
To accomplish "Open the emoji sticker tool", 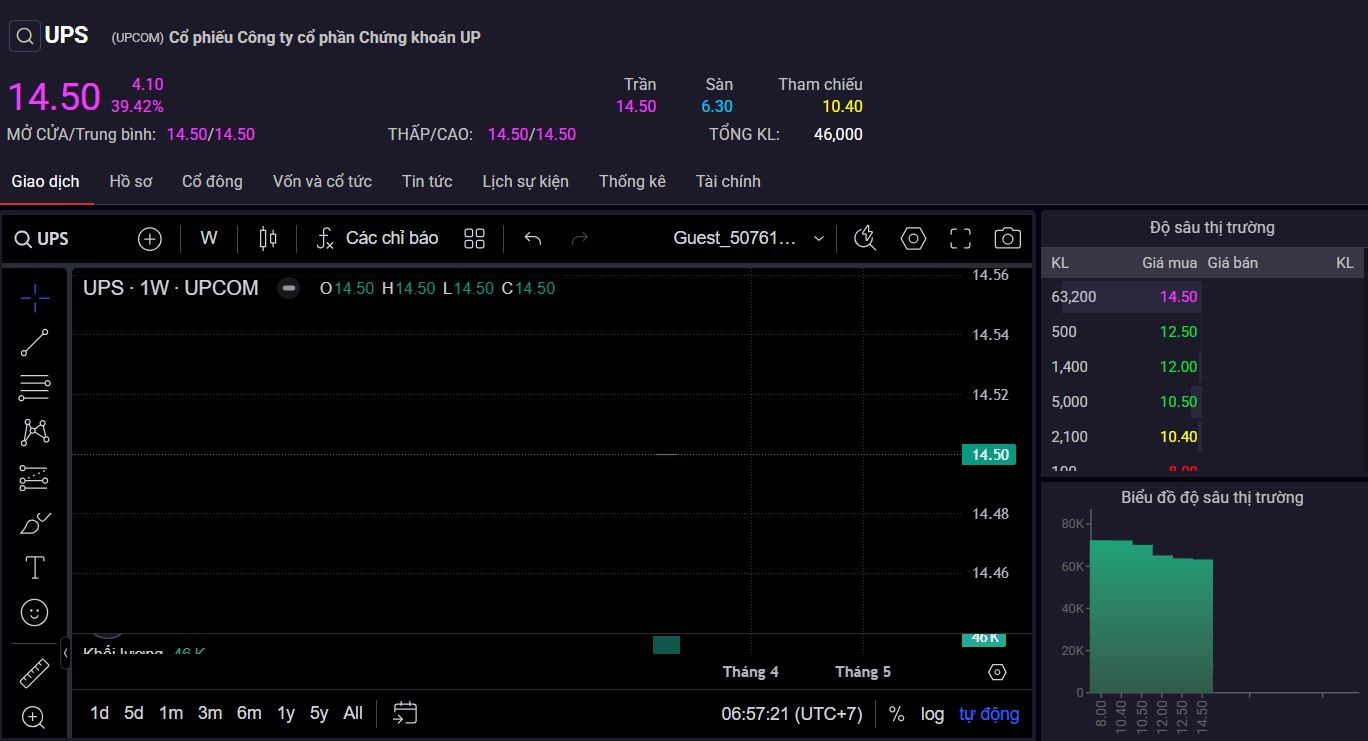I will 34,612.
